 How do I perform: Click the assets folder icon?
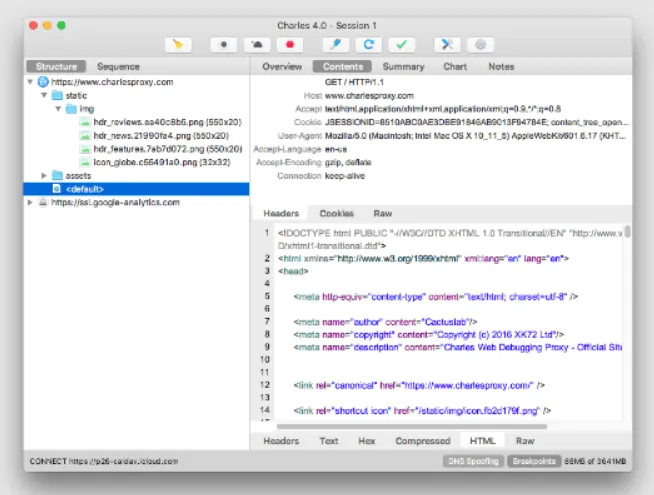tap(57, 176)
